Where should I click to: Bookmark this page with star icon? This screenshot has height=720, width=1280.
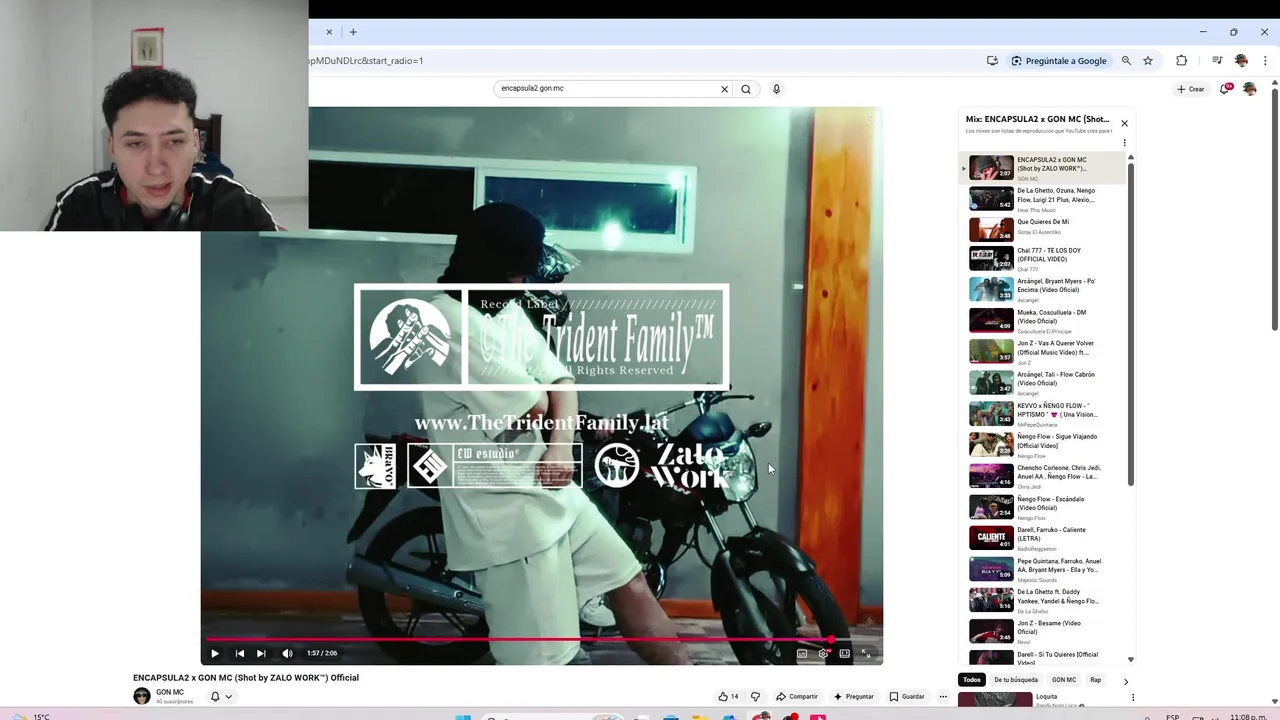tap(1148, 60)
